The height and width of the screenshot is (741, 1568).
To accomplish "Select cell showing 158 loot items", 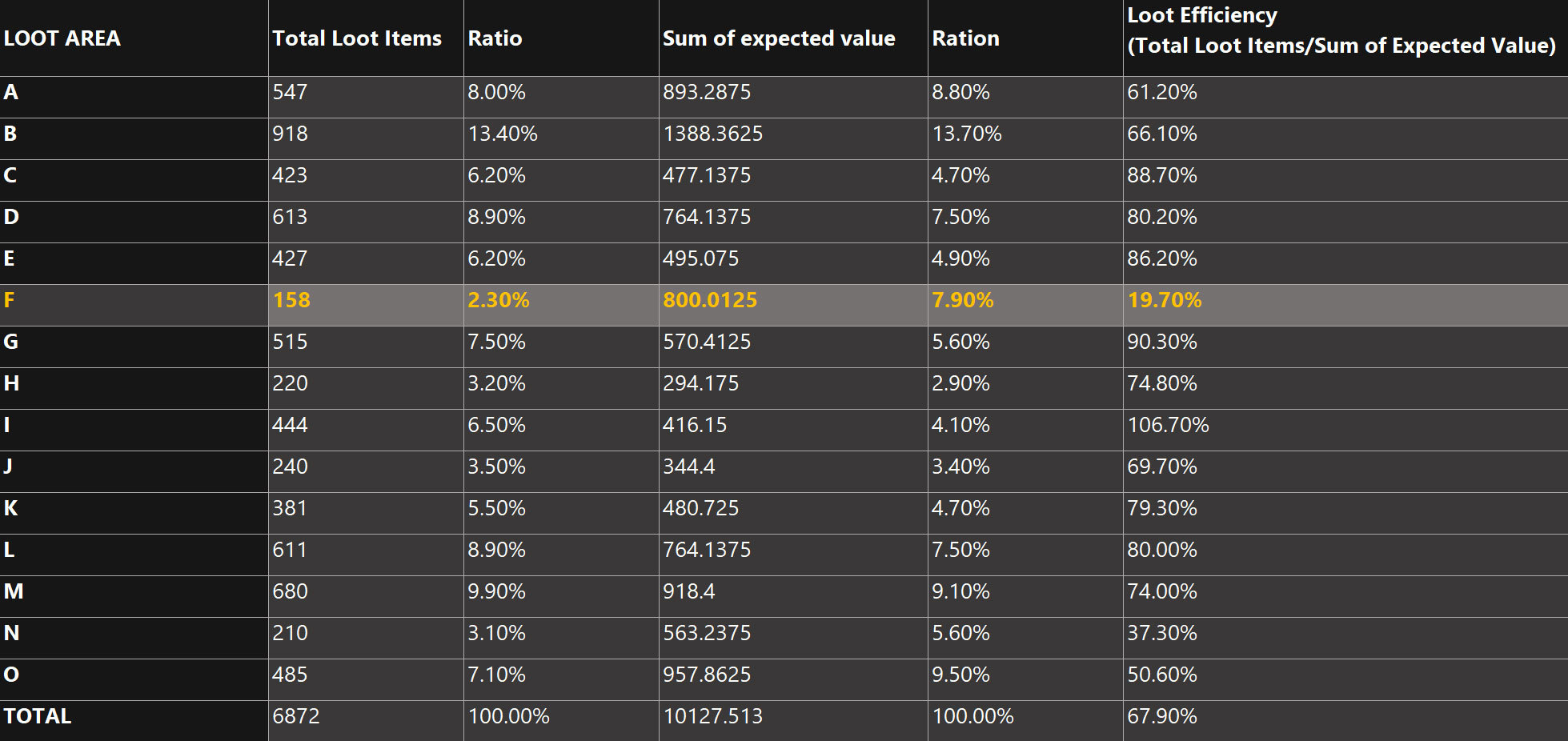I will tap(291, 300).
